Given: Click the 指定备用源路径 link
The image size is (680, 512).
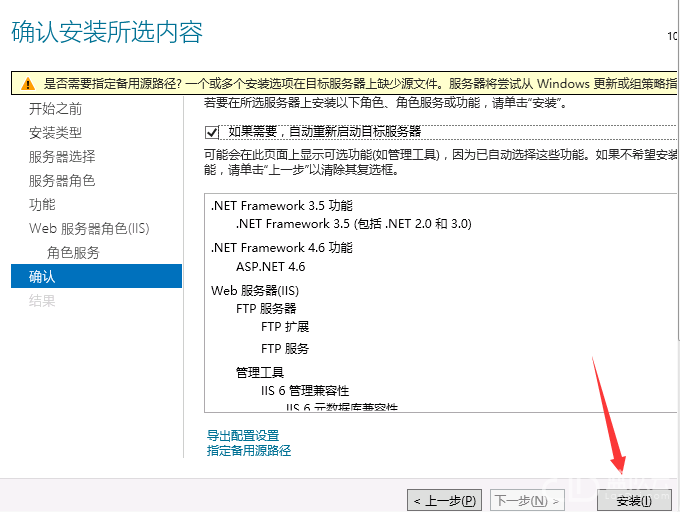Looking at the screenshot, I should [249, 450].
